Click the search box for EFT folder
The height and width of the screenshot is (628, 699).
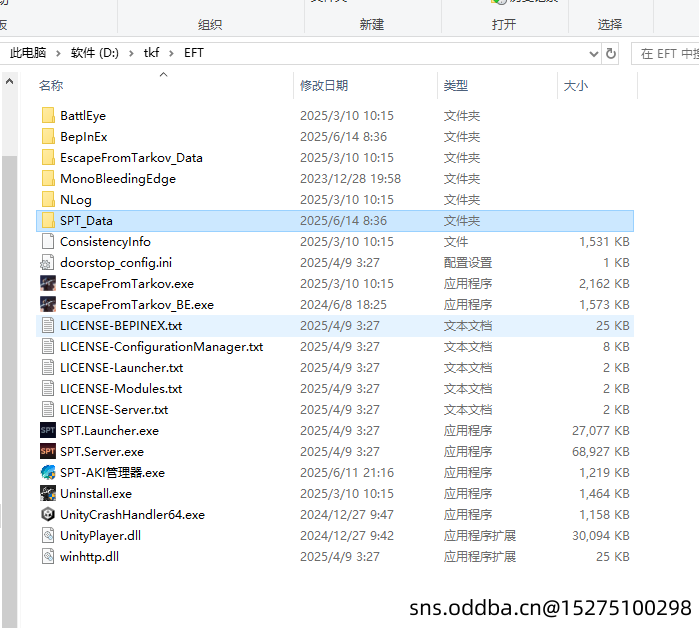click(666, 53)
